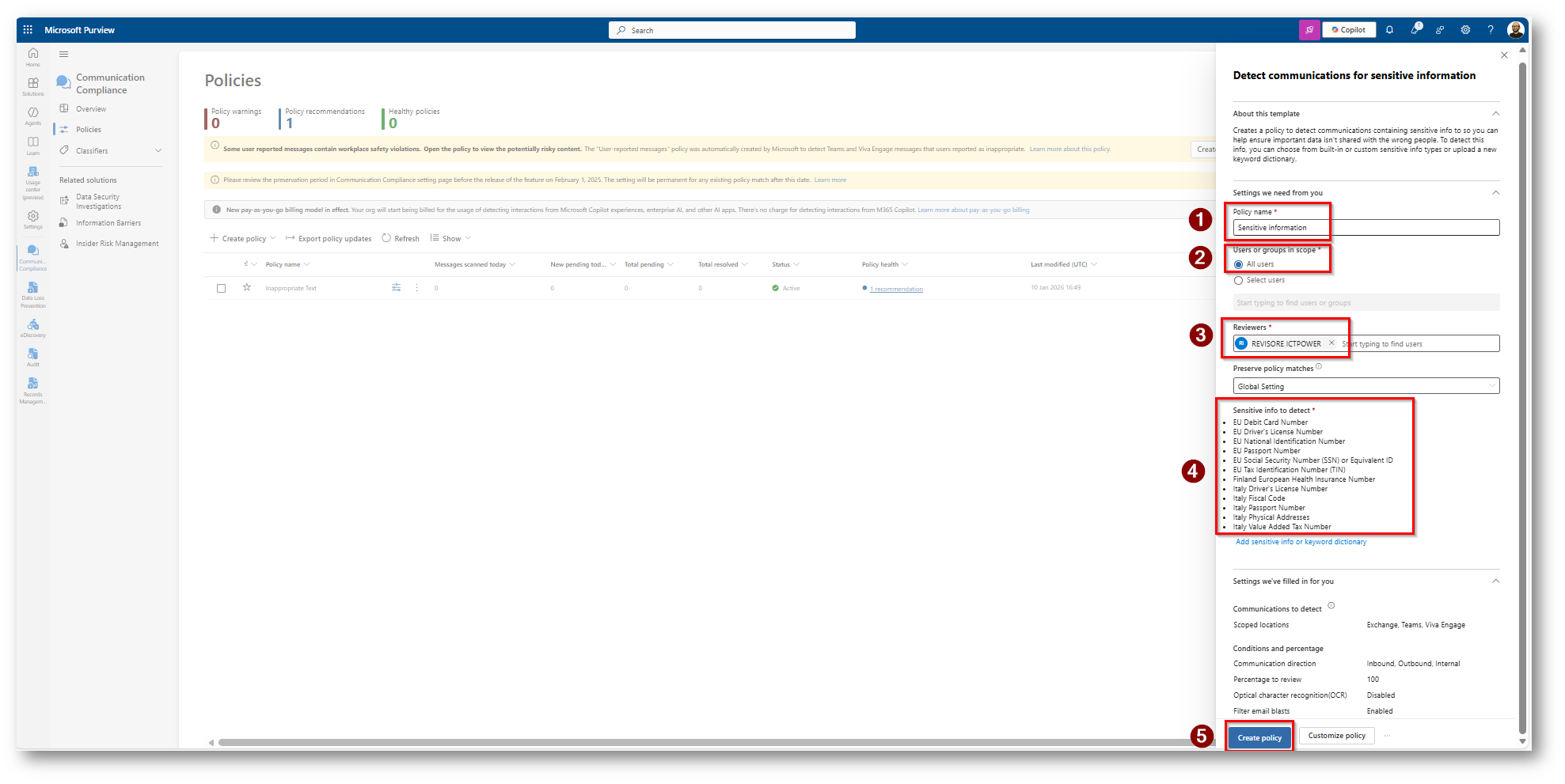Open Communication Compliance in the left rail
The width and height of the screenshot is (1565, 784).
[33, 258]
